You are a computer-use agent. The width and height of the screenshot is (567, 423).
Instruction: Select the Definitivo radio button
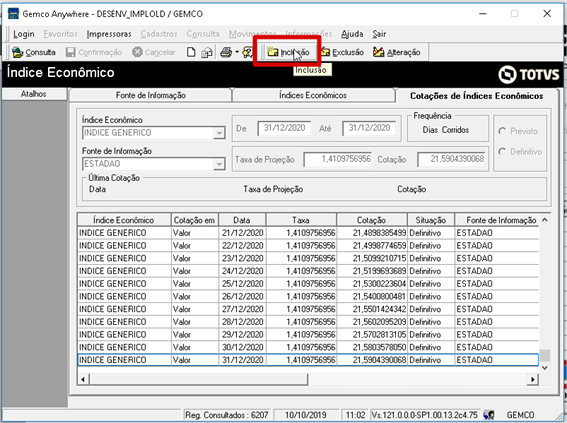pos(502,152)
